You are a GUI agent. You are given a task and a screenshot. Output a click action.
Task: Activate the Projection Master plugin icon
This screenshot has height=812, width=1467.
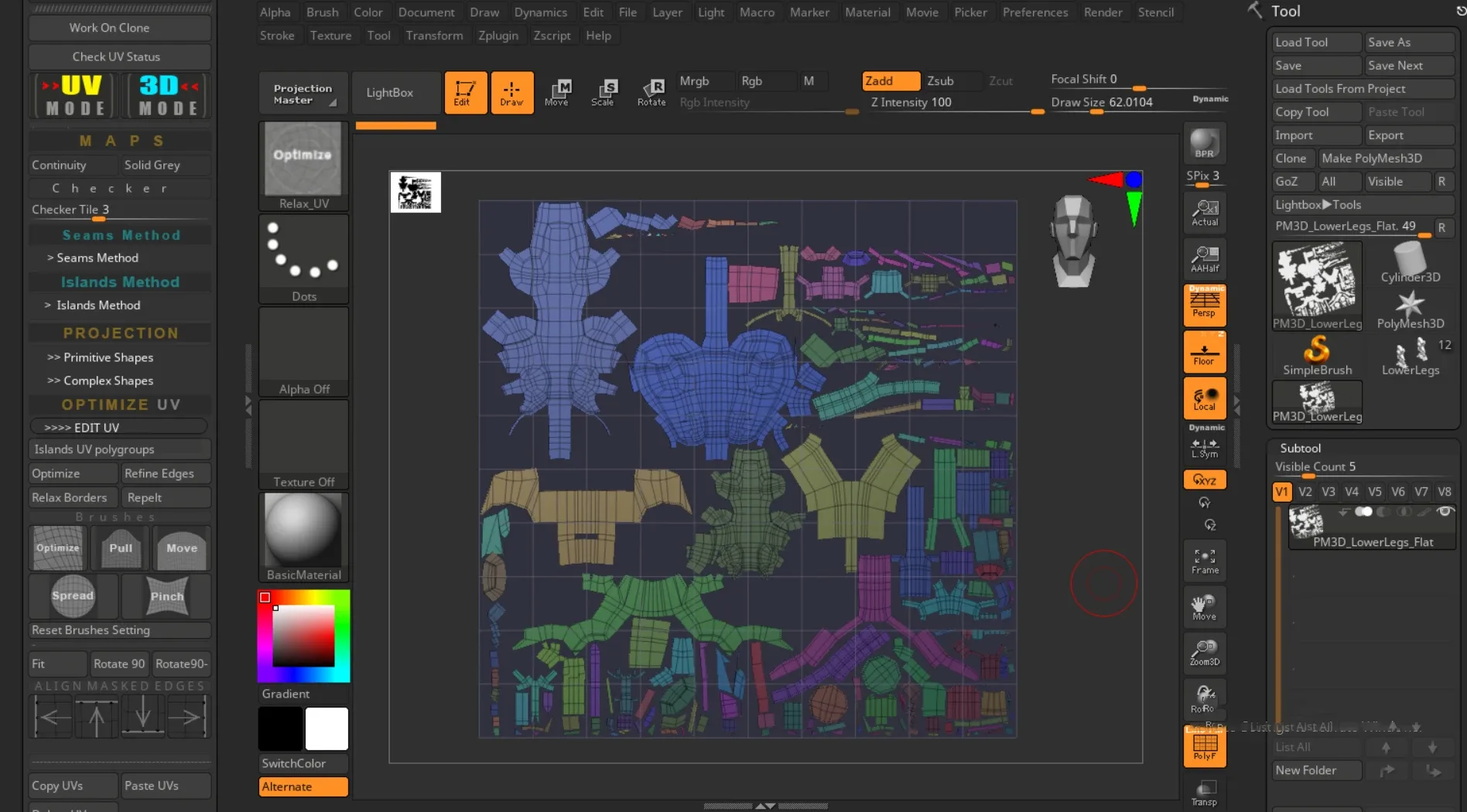303,92
